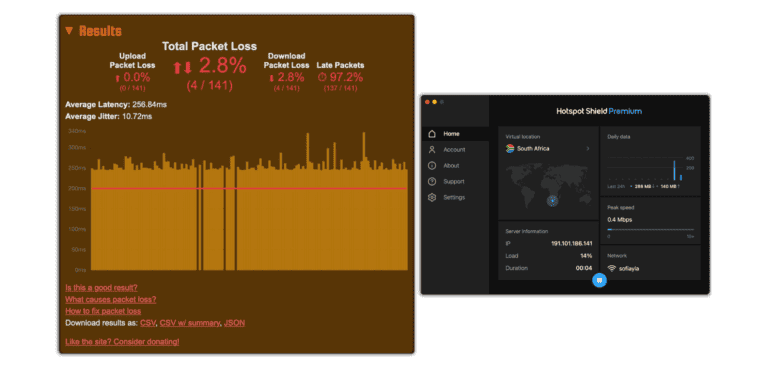This screenshot has height=369, width=768.
Task: Click the Hotspot Shield Premium title
Action: (599, 111)
